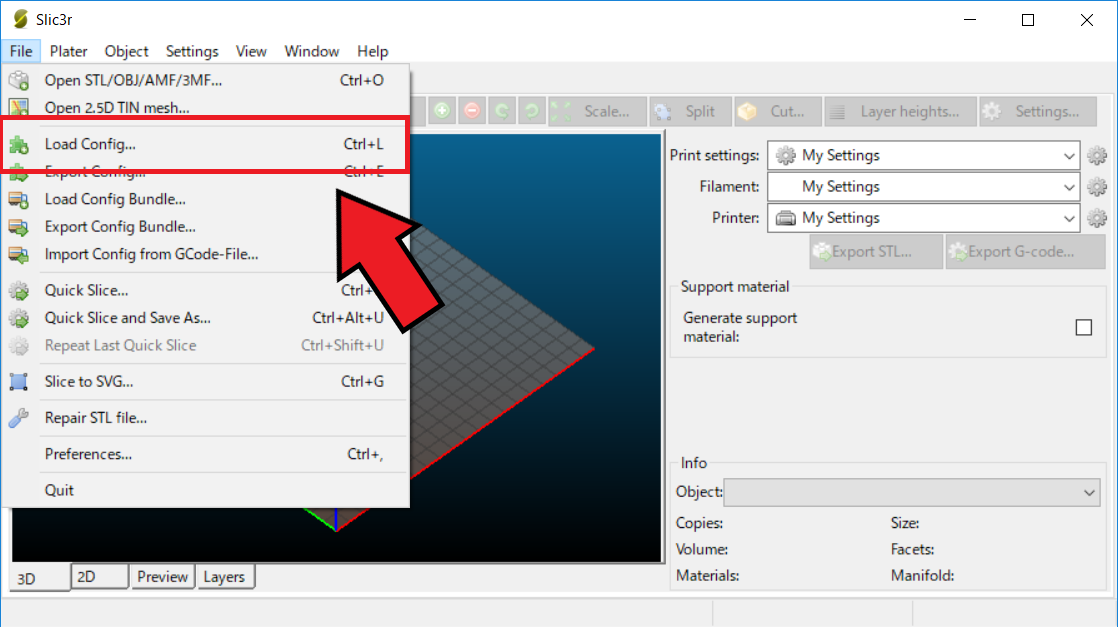This screenshot has width=1118, height=627.
Task: Click the Slic3r app icon in title bar
Action: [x=20, y=19]
